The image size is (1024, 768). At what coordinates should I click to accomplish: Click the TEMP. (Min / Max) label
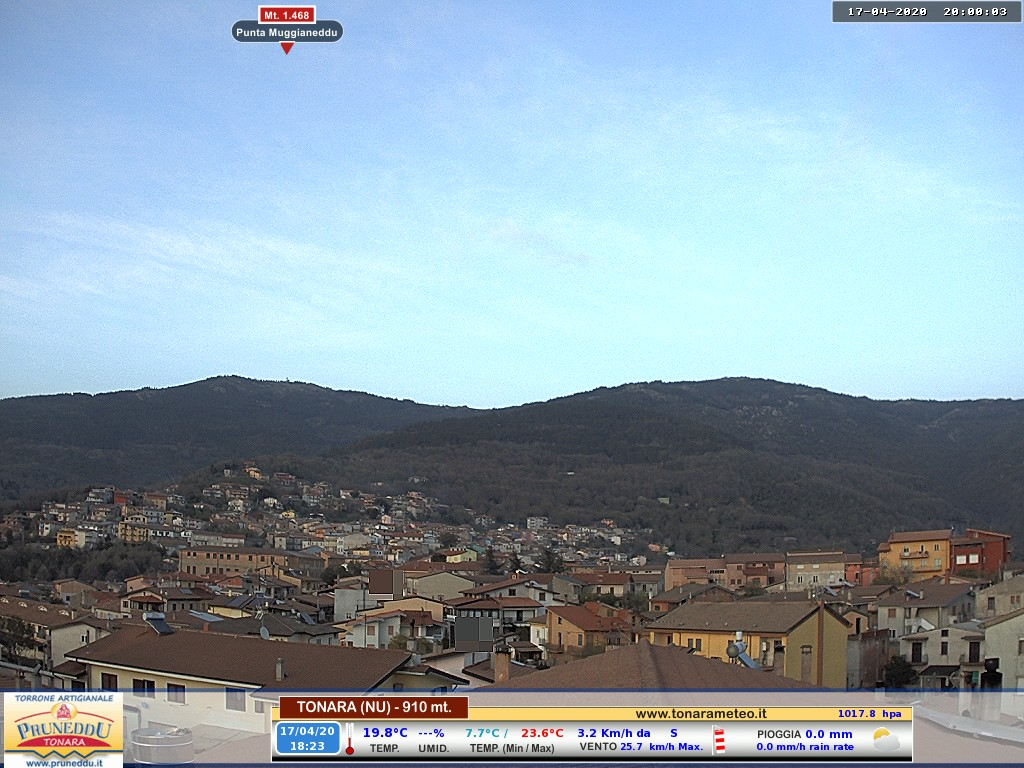coord(512,748)
